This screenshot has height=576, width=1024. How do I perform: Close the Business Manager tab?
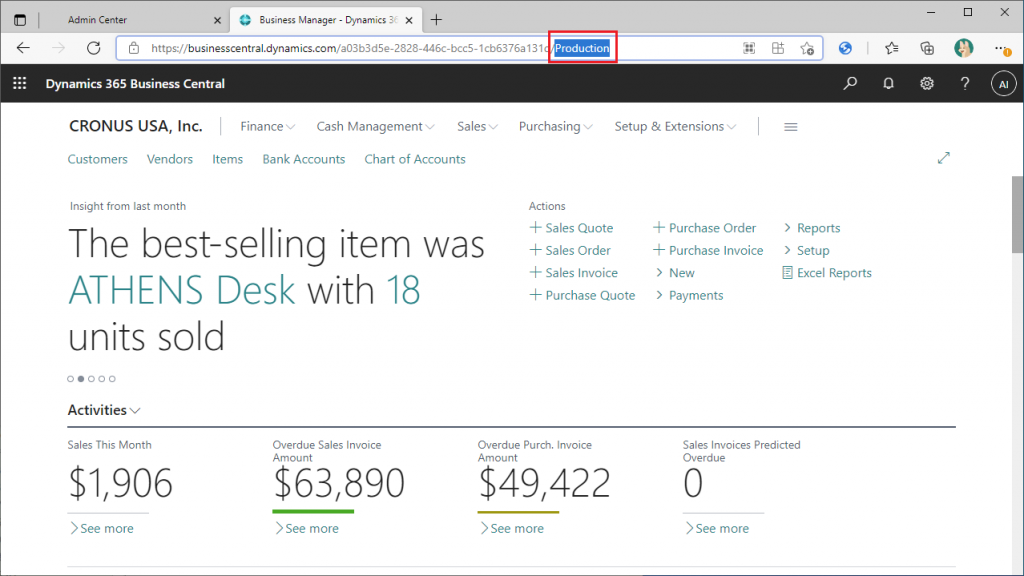tap(409, 20)
